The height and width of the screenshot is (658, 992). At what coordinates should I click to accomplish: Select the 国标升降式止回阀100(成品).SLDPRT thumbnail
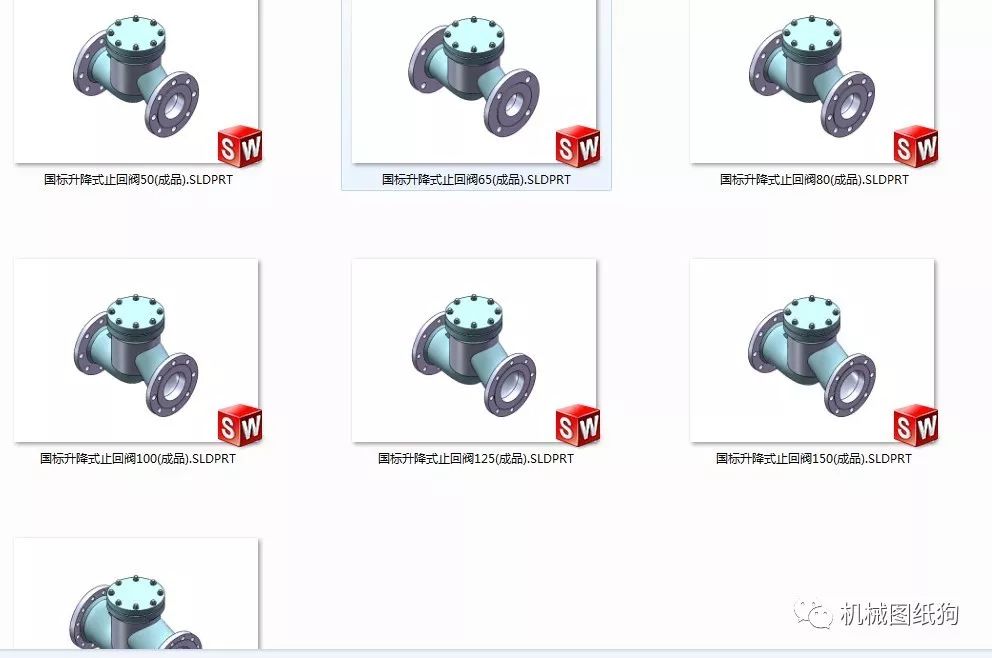136,350
